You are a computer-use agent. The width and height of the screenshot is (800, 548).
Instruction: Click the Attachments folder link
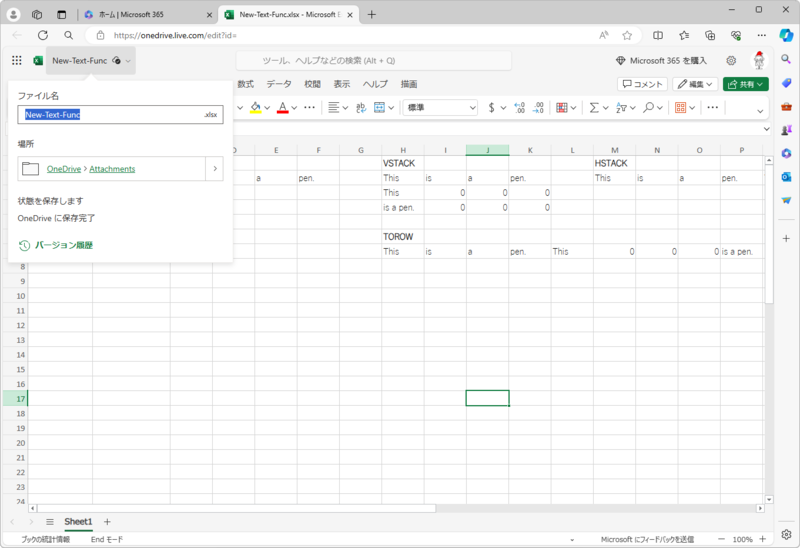tap(112, 169)
